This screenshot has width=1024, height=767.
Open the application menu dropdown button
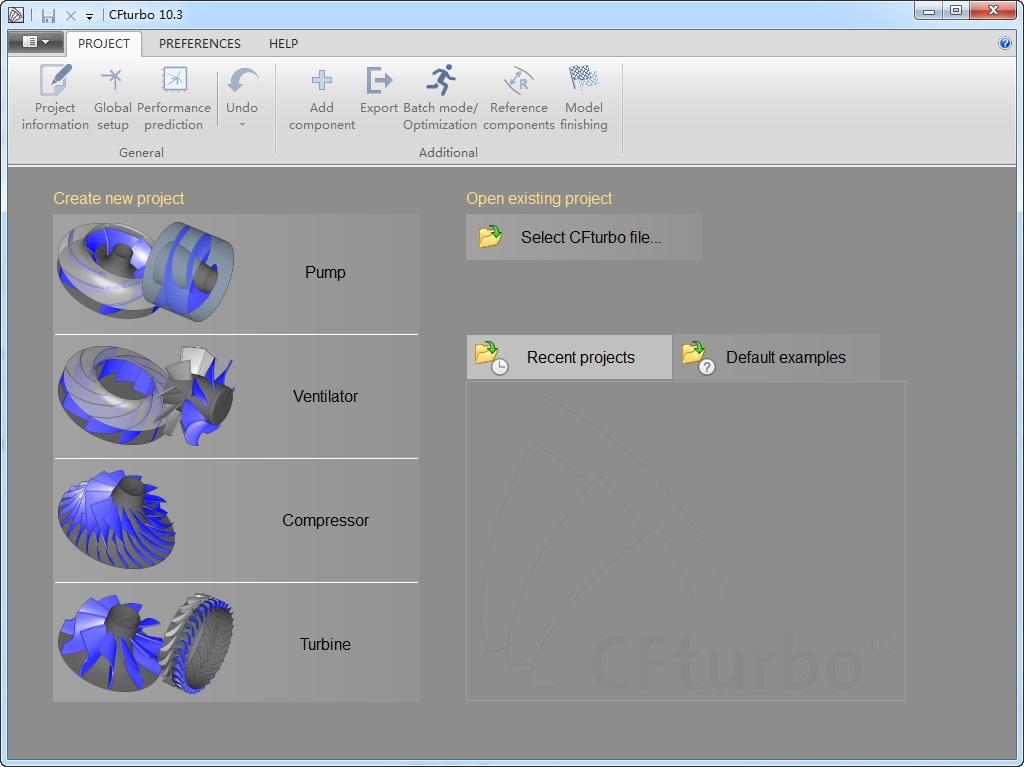pos(36,42)
